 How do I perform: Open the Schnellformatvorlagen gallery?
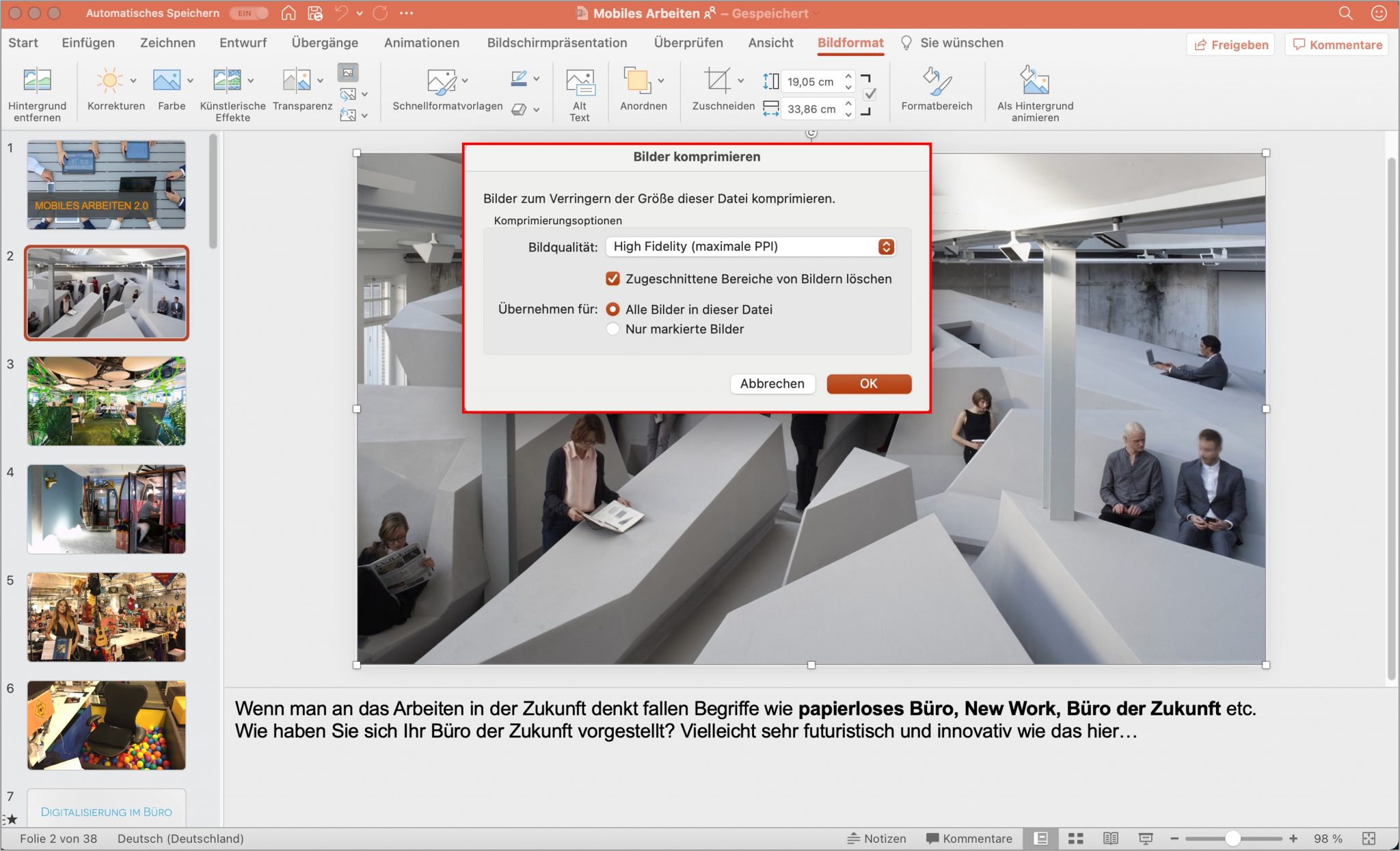point(443,82)
